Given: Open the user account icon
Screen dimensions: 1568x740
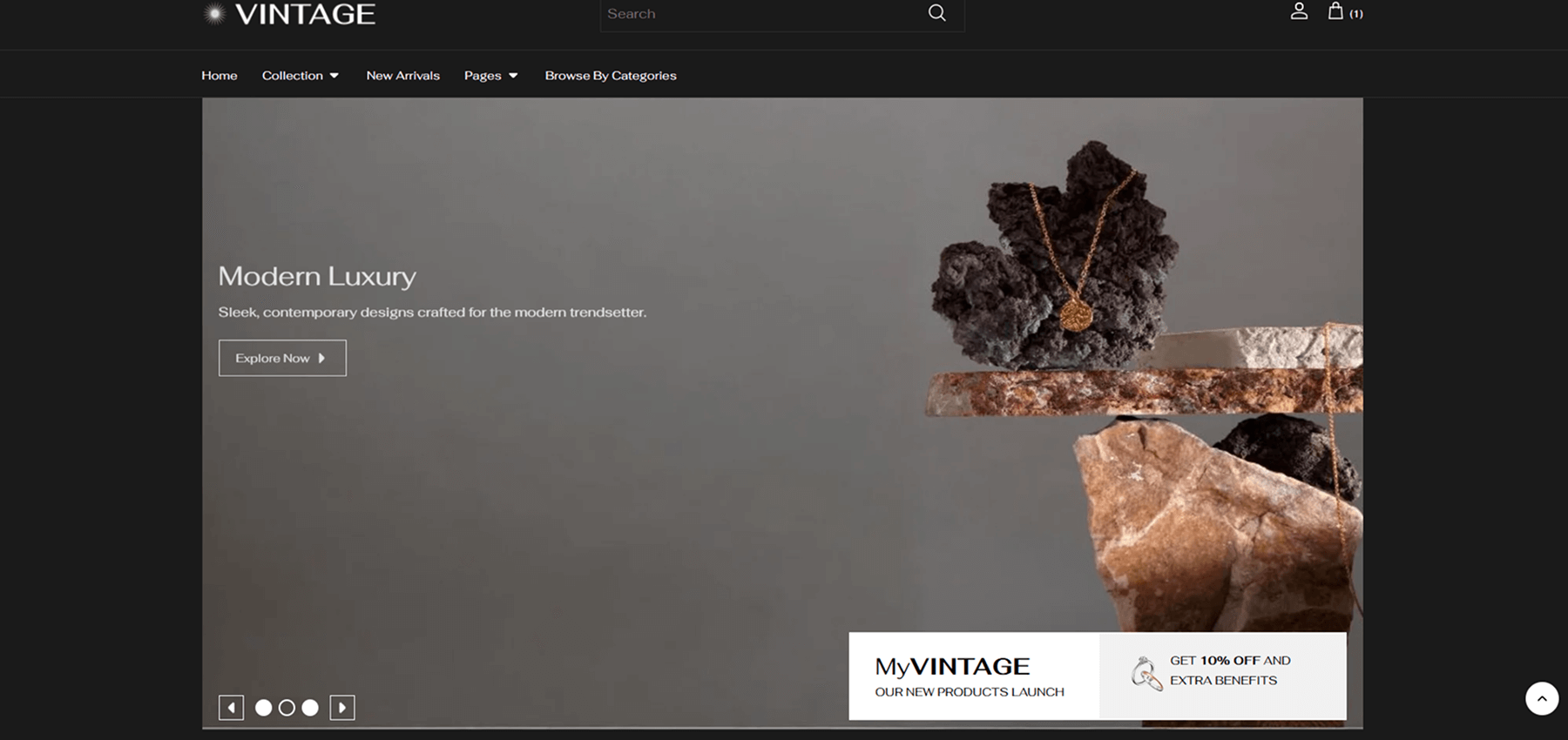Looking at the screenshot, I should click(1299, 11).
